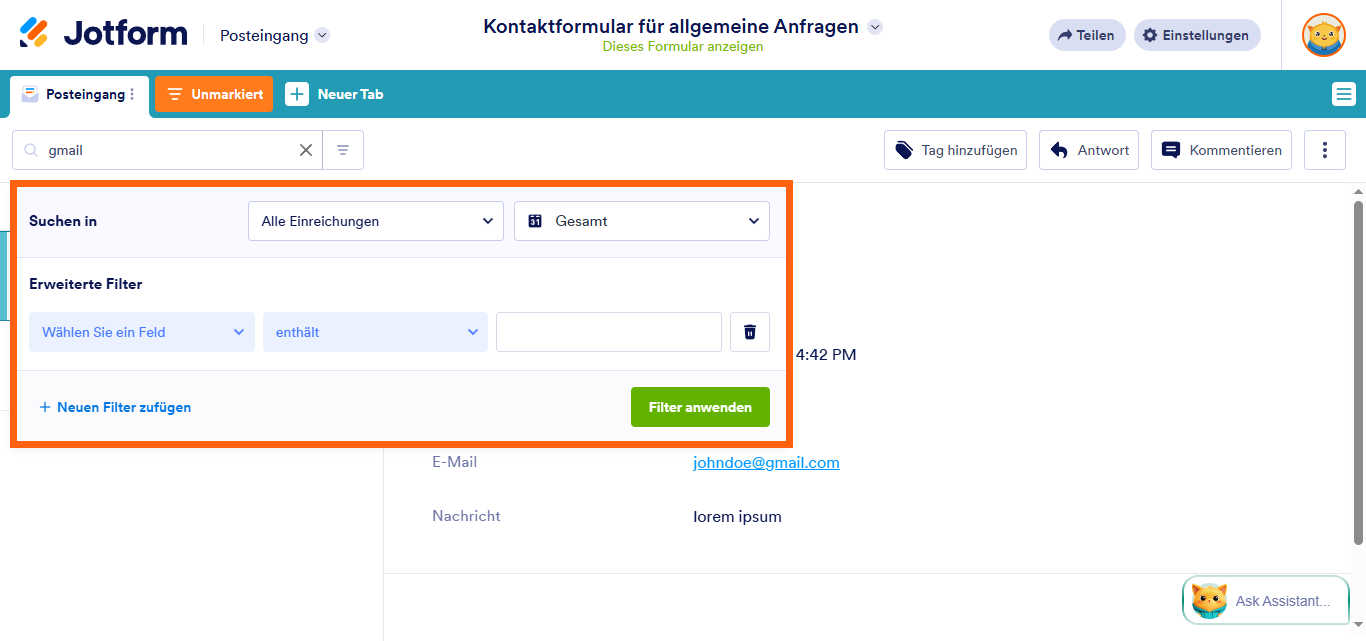
Task: Delete the filter row using the trash icon
Action: tap(749, 331)
